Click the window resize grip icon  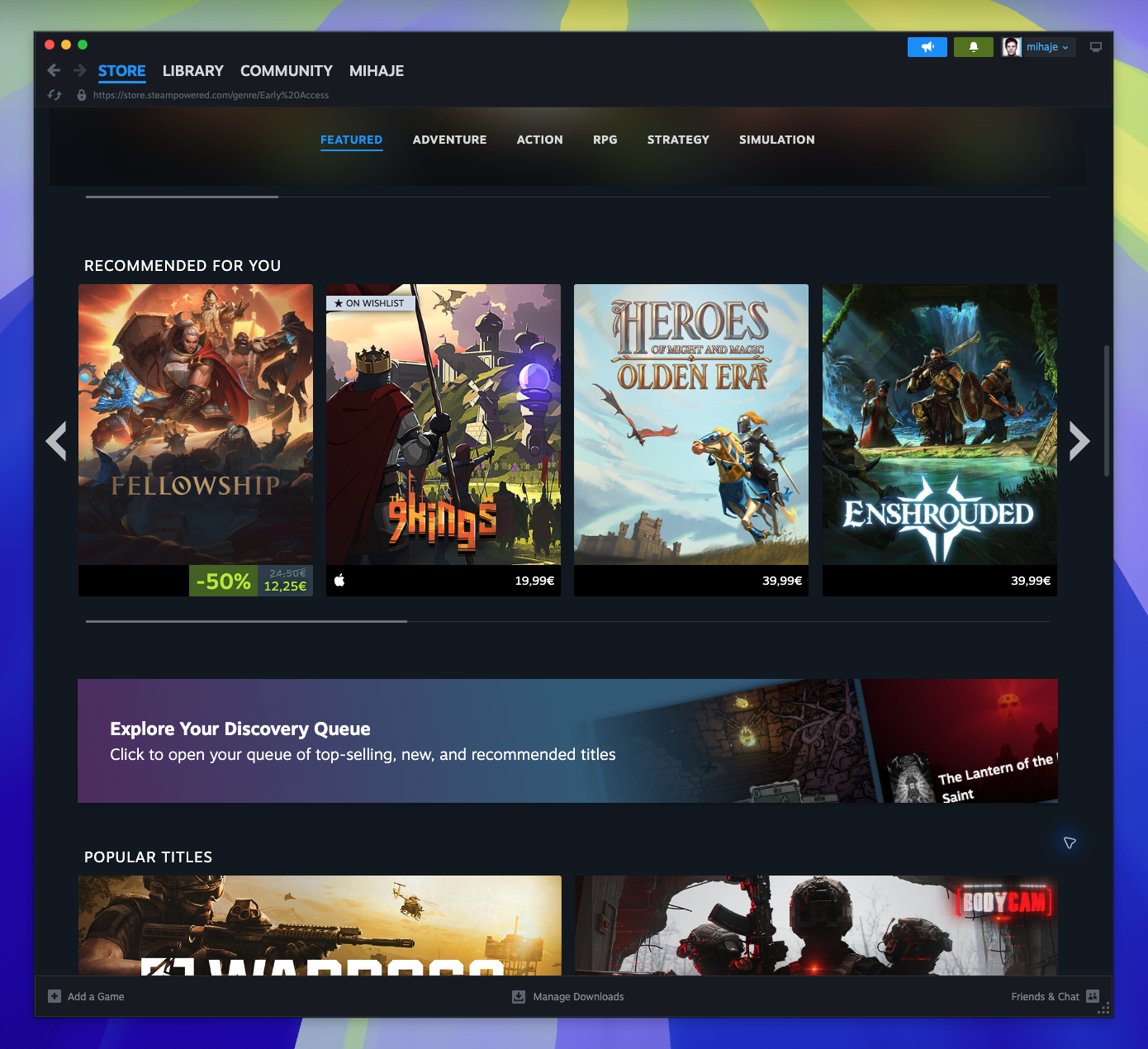click(x=1104, y=1009)
